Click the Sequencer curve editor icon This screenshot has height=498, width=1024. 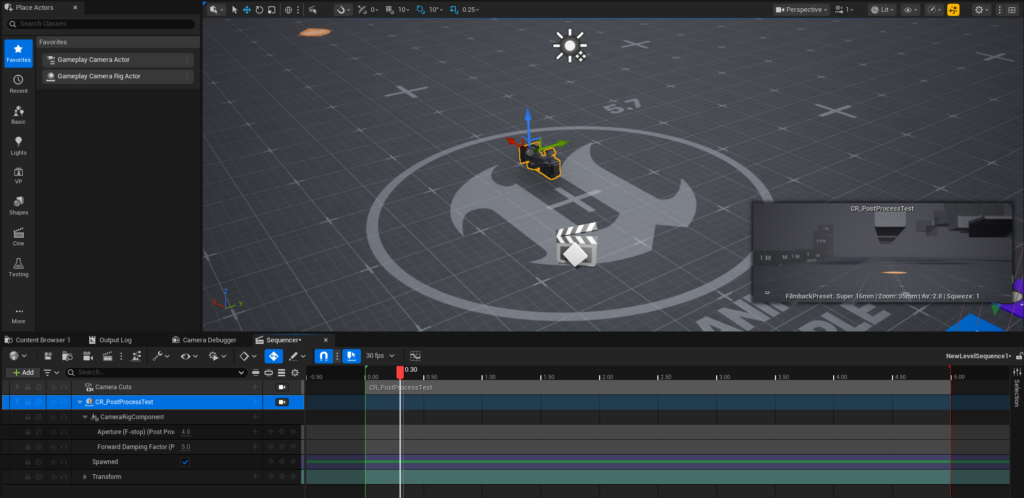[415, 355]
